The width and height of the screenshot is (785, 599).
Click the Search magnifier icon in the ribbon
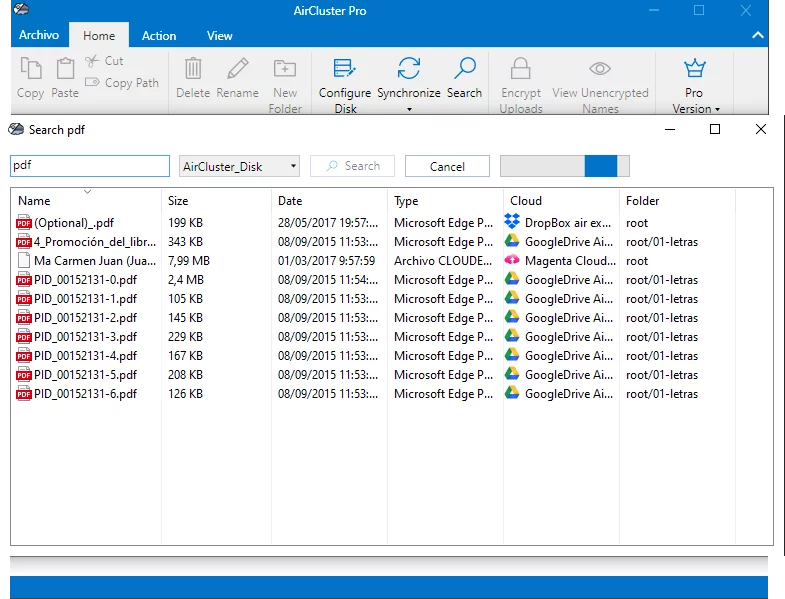click(x=464, y=69)
